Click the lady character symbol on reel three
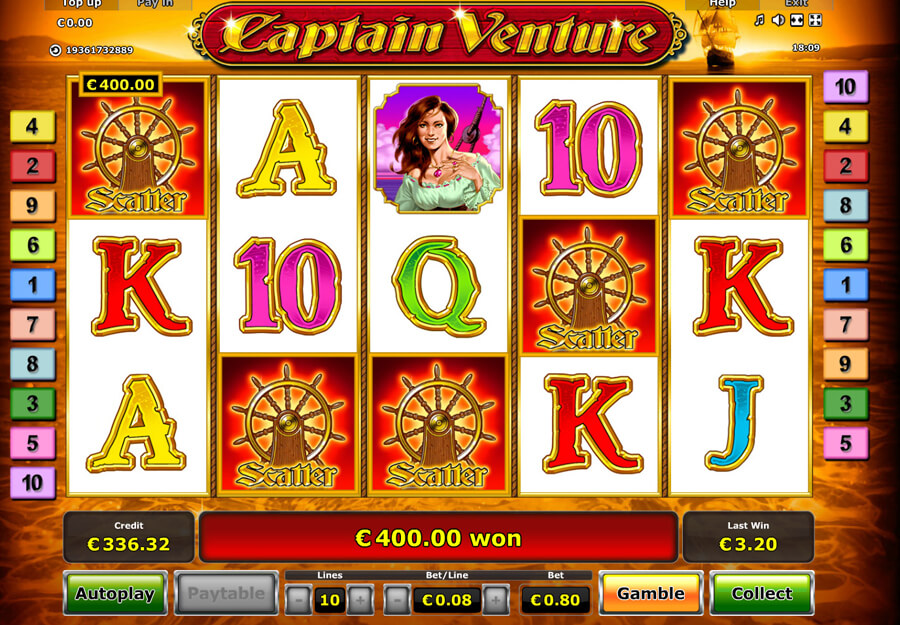 tap(439, 147)
